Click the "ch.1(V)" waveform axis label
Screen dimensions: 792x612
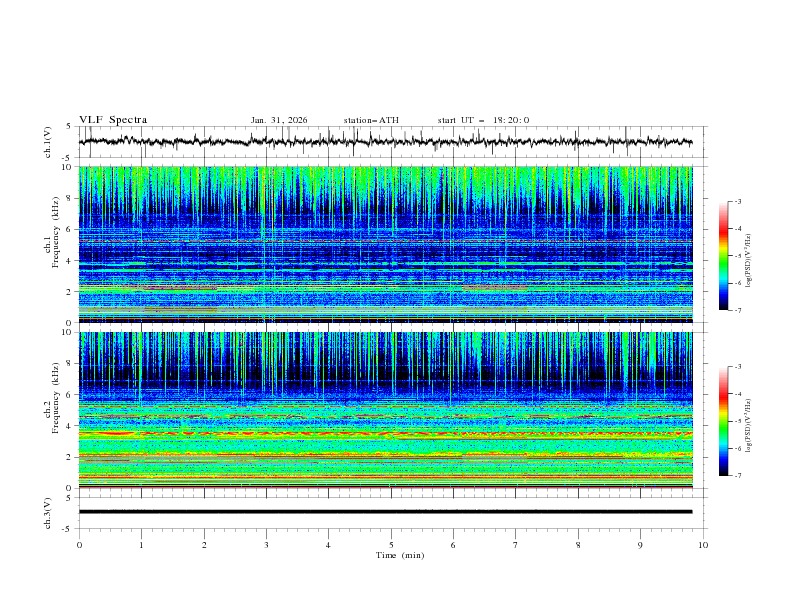[48, 142]
